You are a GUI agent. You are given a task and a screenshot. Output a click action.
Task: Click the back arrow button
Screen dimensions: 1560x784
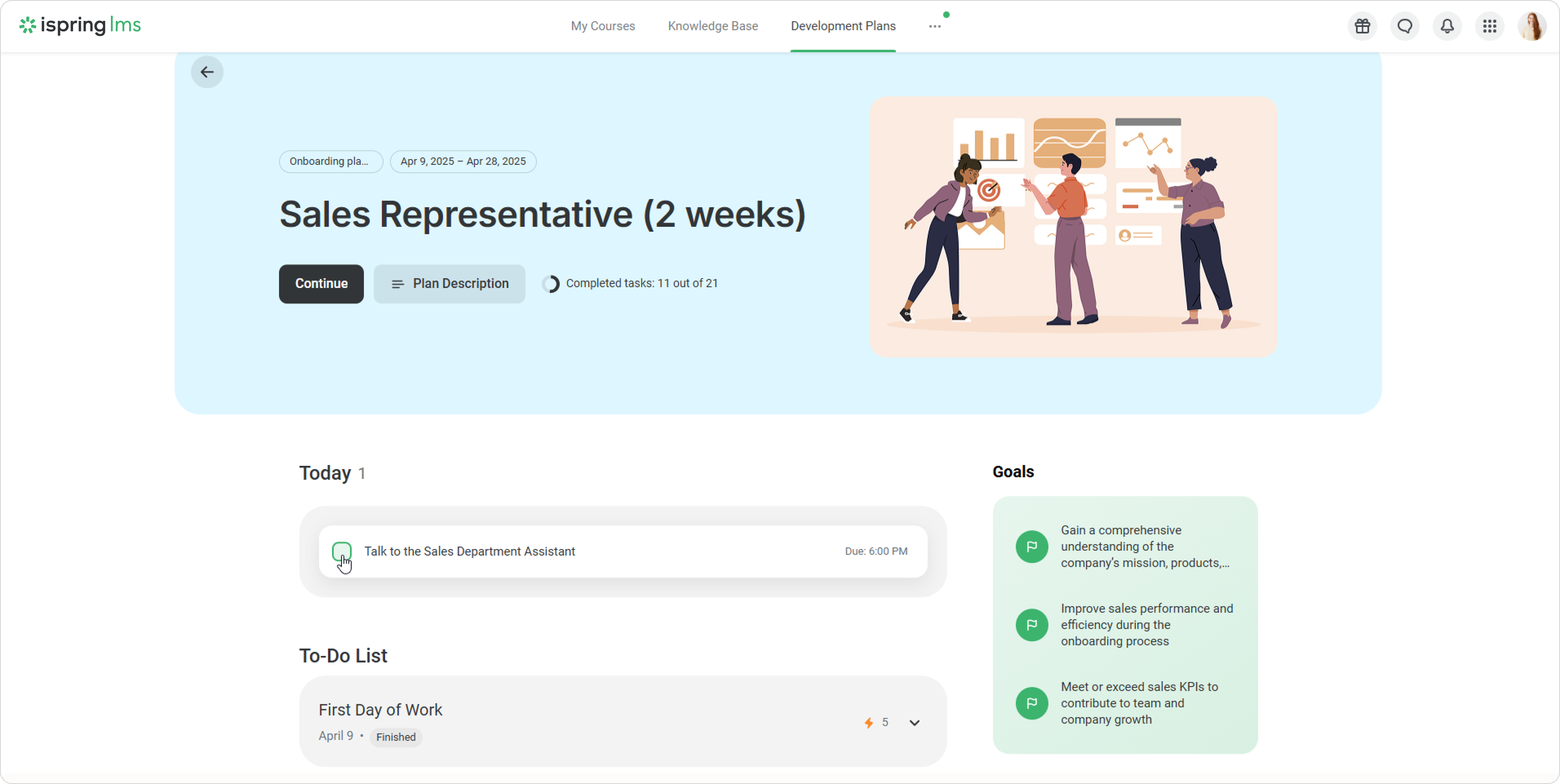[207, 72]
